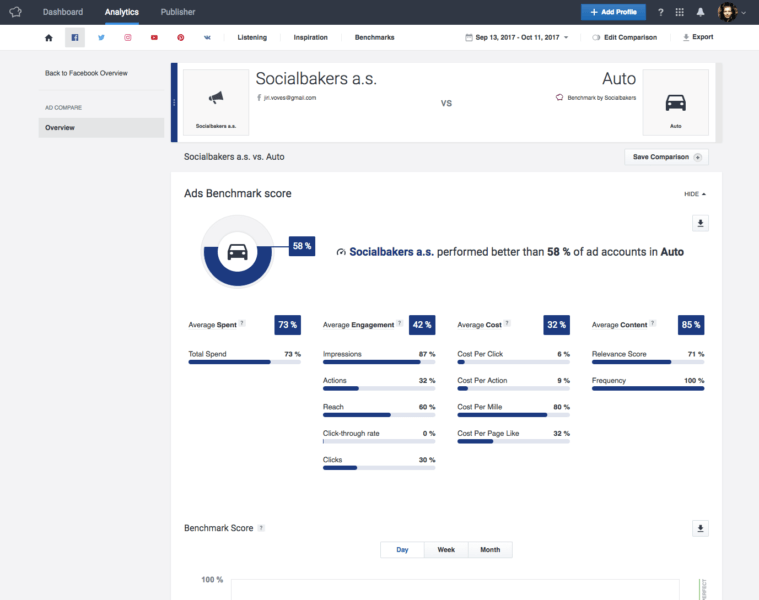Viewport: 759px width, 600px height.
Task: Open the date range picker
Action: click(517, 37)
